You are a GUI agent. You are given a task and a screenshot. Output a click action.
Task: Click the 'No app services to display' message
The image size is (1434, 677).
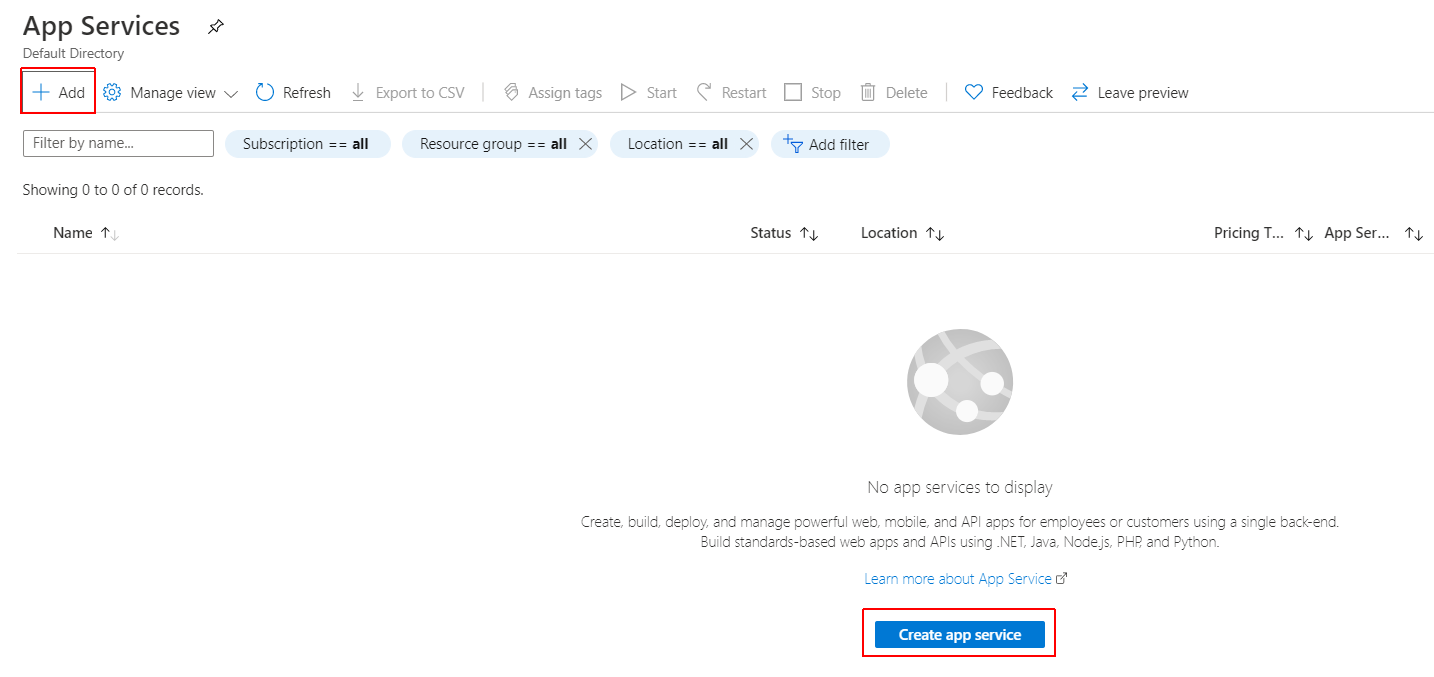960,488
